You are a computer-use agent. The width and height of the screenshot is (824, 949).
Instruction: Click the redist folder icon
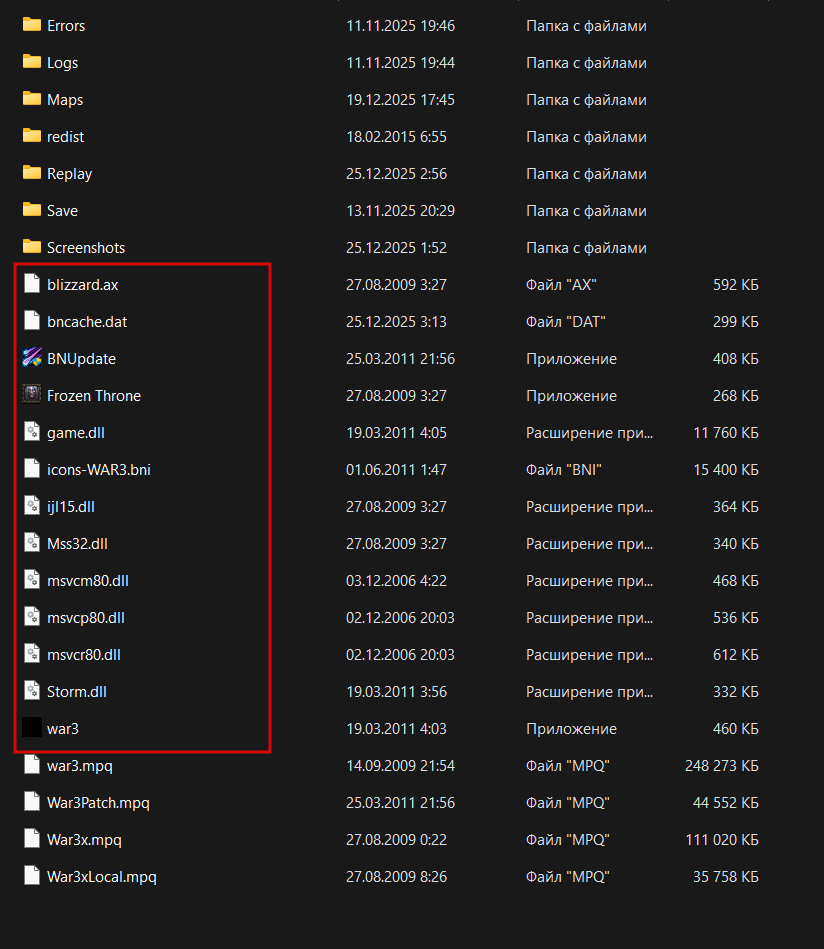[31, 136]
